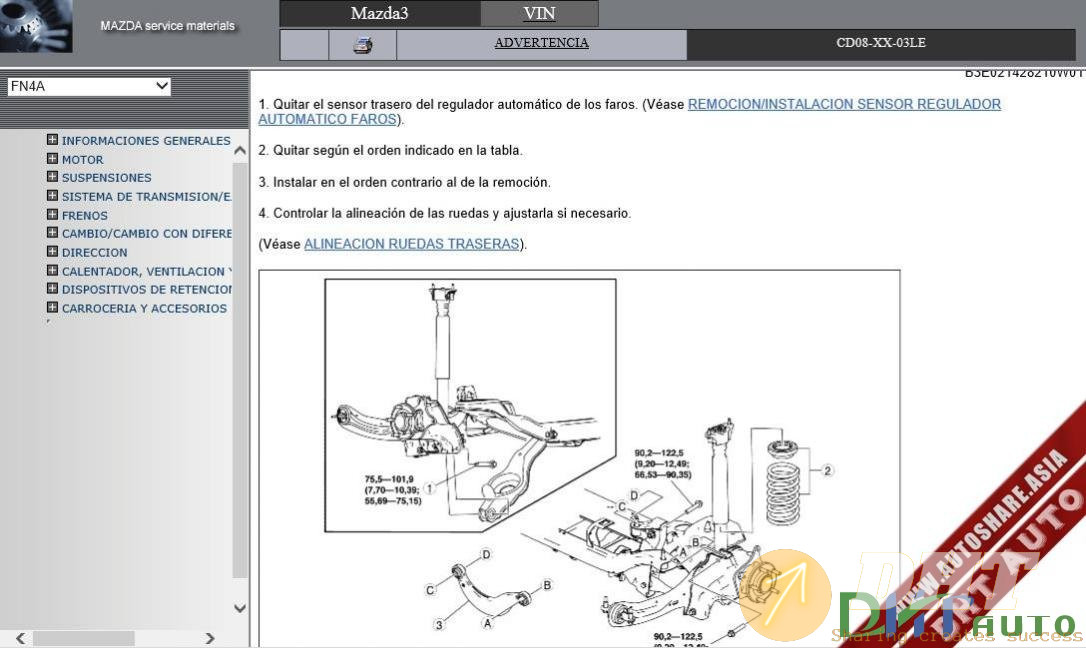Expand INFORMACIONES GENERALES tree node
Image resolution: width=1086 pixels, height=648 pixels.
(x=52, y=140)
